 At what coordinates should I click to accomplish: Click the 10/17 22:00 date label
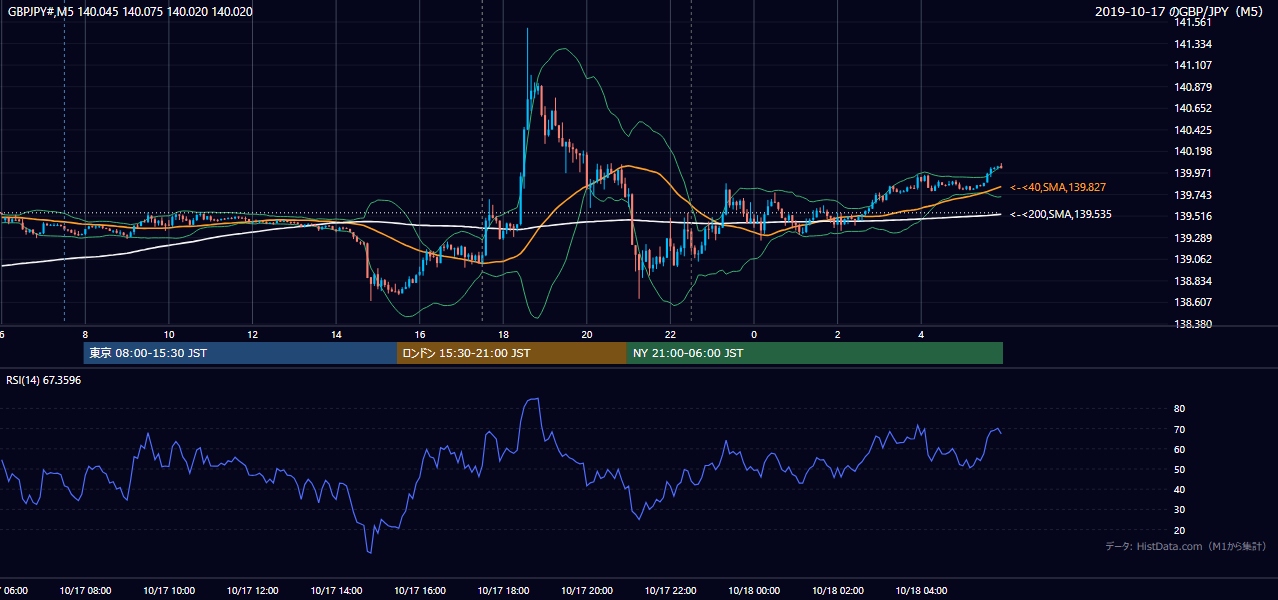tap(671, 591)
